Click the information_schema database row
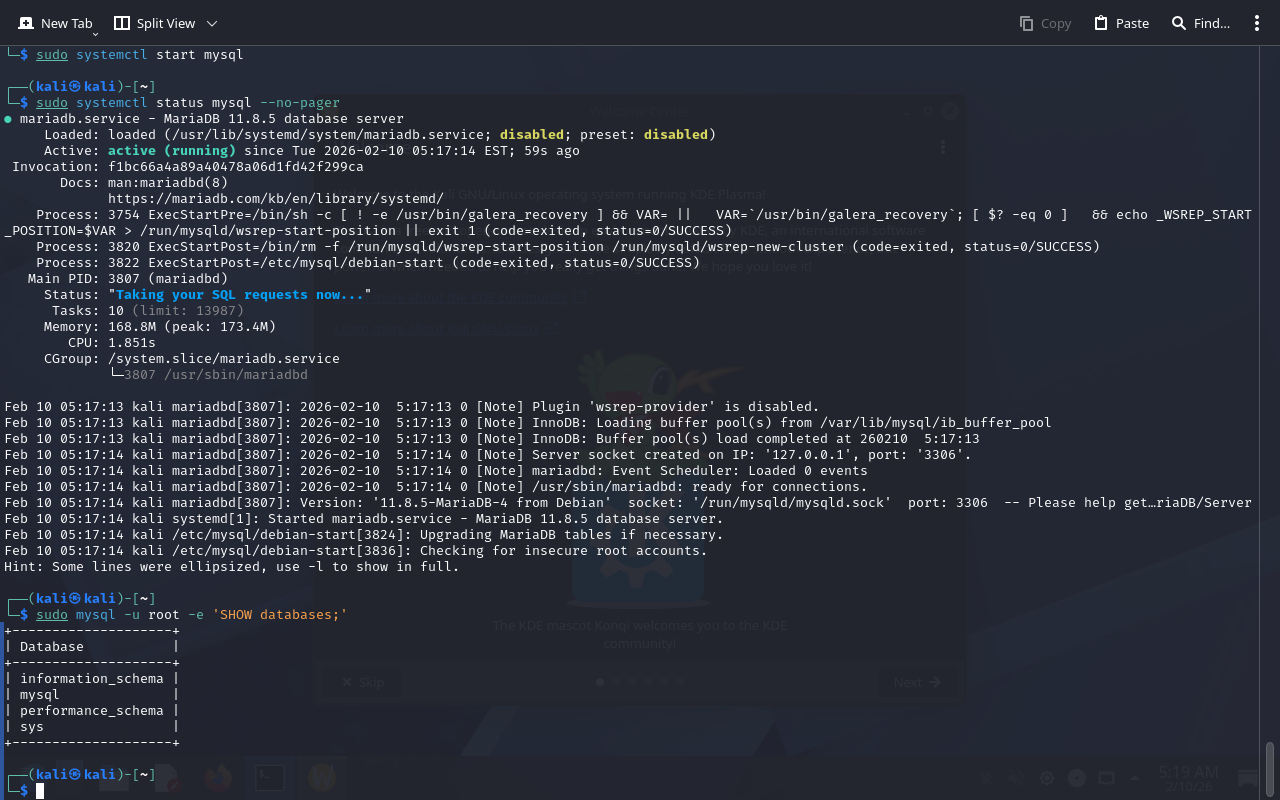 coord(91,678)
